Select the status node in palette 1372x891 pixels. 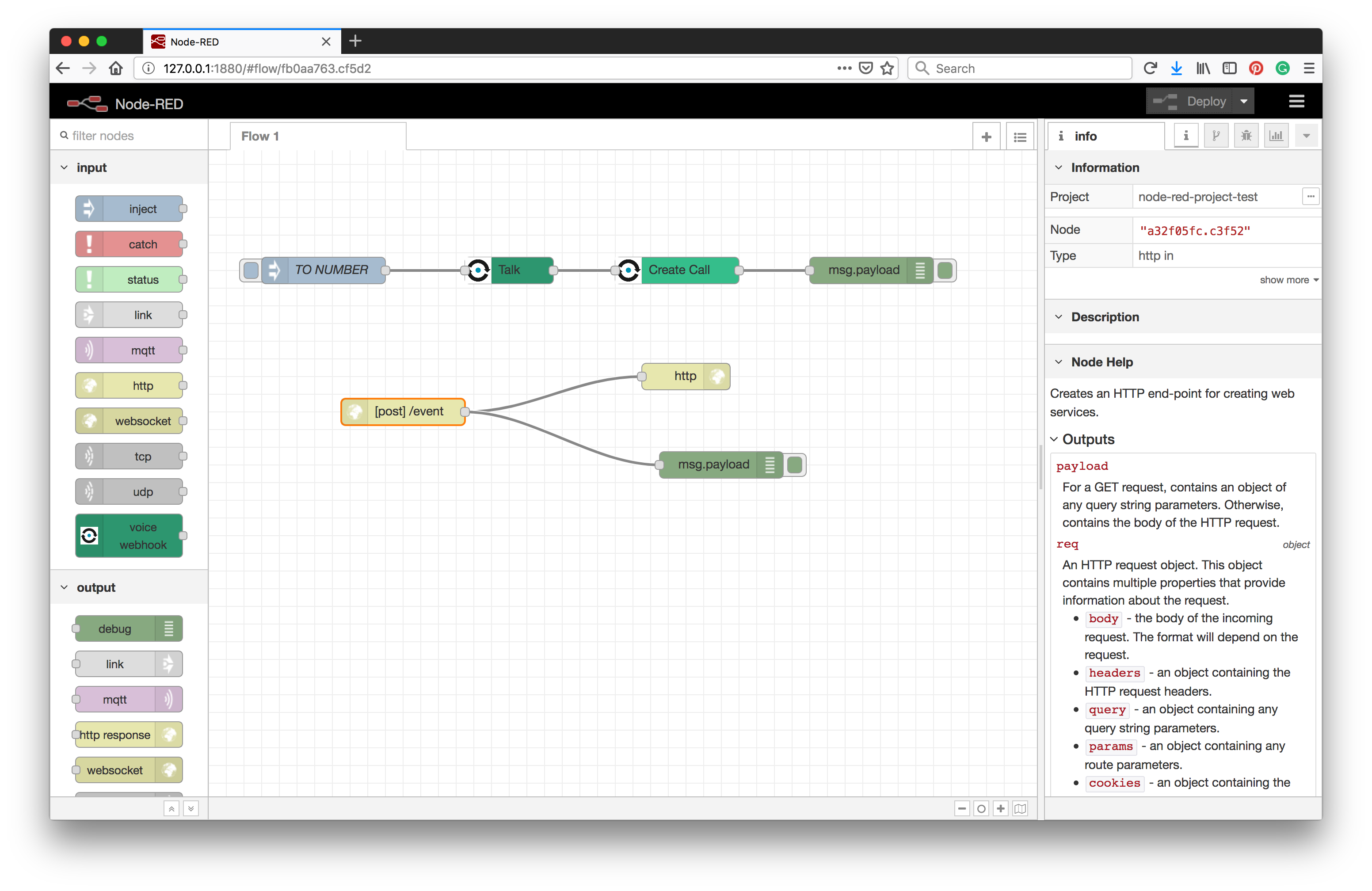(x=129, y=279)
